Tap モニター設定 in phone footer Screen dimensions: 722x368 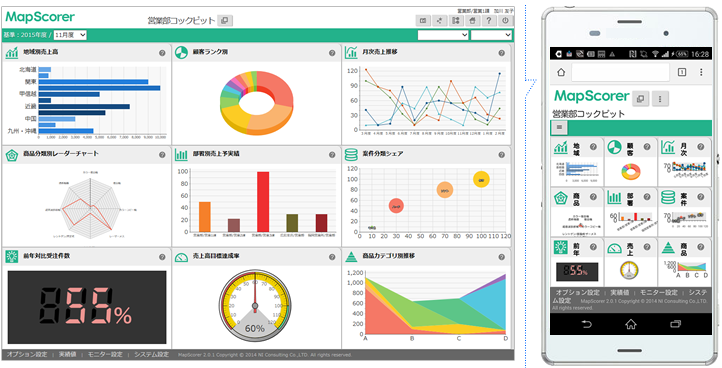click(659, 292)
